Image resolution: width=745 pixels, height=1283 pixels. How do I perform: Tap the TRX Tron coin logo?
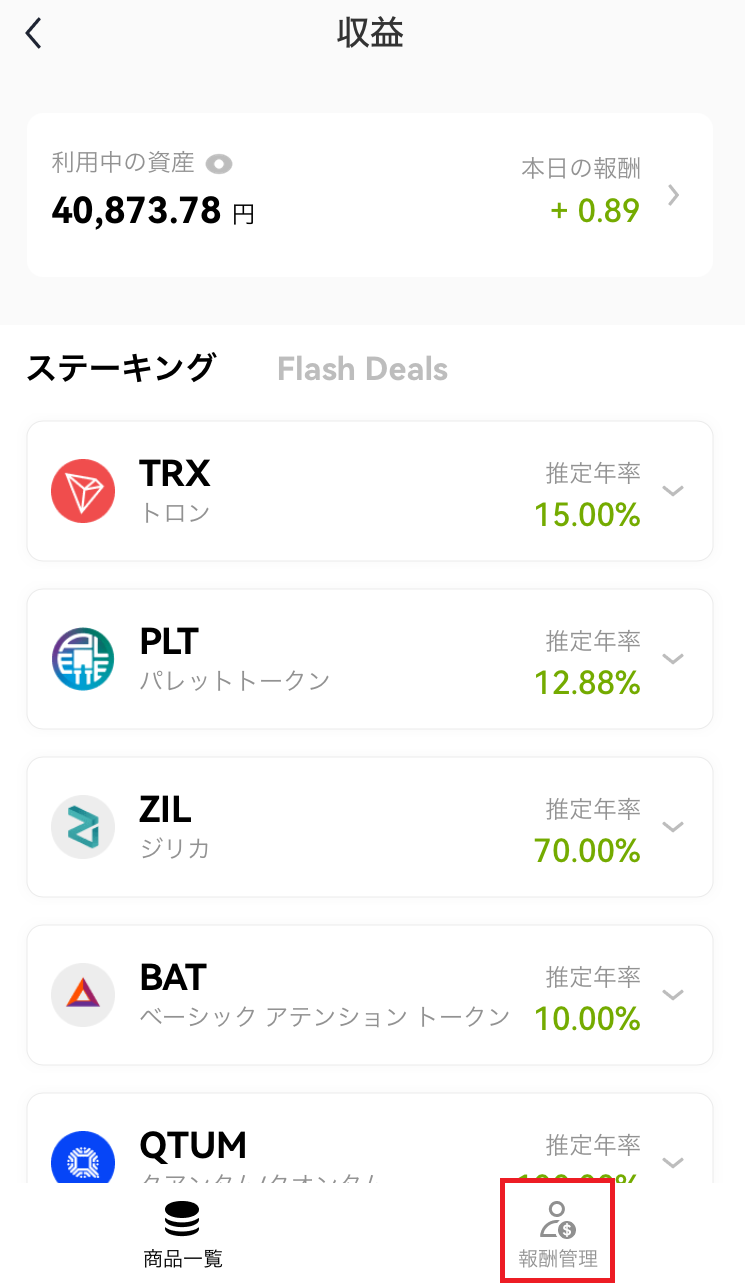(x=83, y=490)
